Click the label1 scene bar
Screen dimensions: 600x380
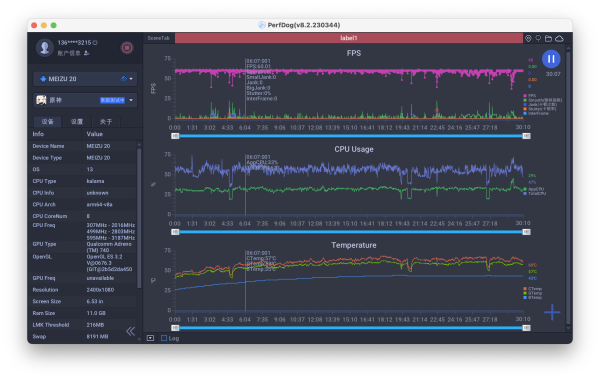[x=349, y=38]
